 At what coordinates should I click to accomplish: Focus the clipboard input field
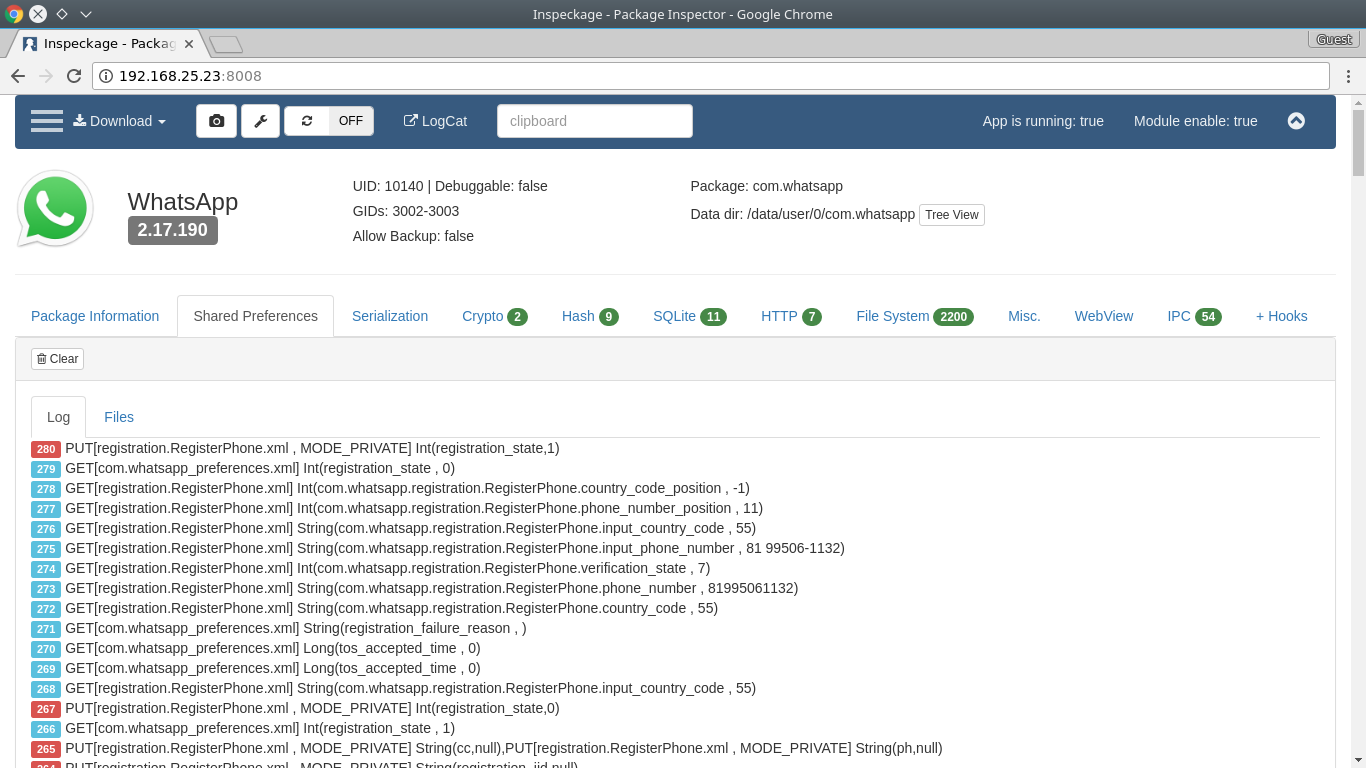[x=595, y=121]
